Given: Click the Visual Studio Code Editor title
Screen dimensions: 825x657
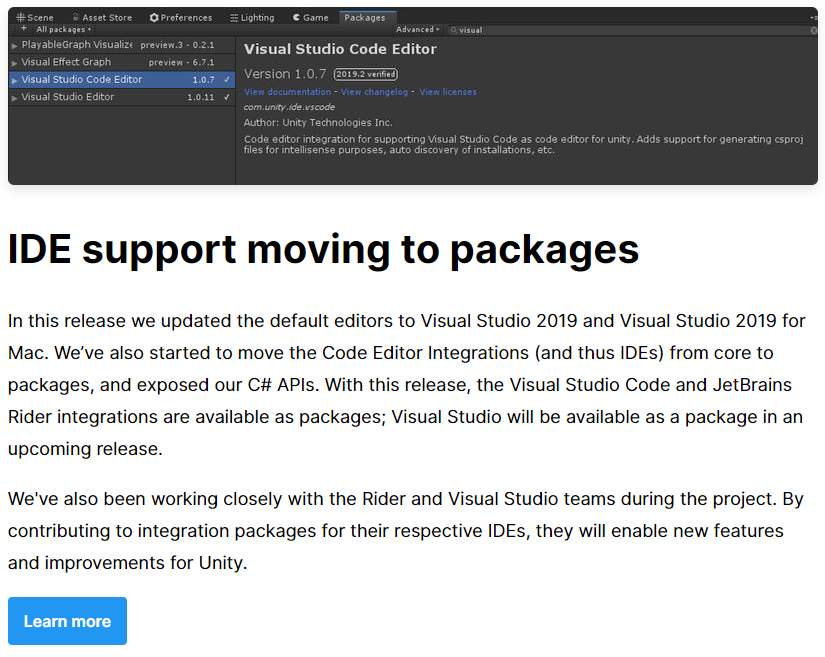Looking at the screenshot, I should 340,49.
